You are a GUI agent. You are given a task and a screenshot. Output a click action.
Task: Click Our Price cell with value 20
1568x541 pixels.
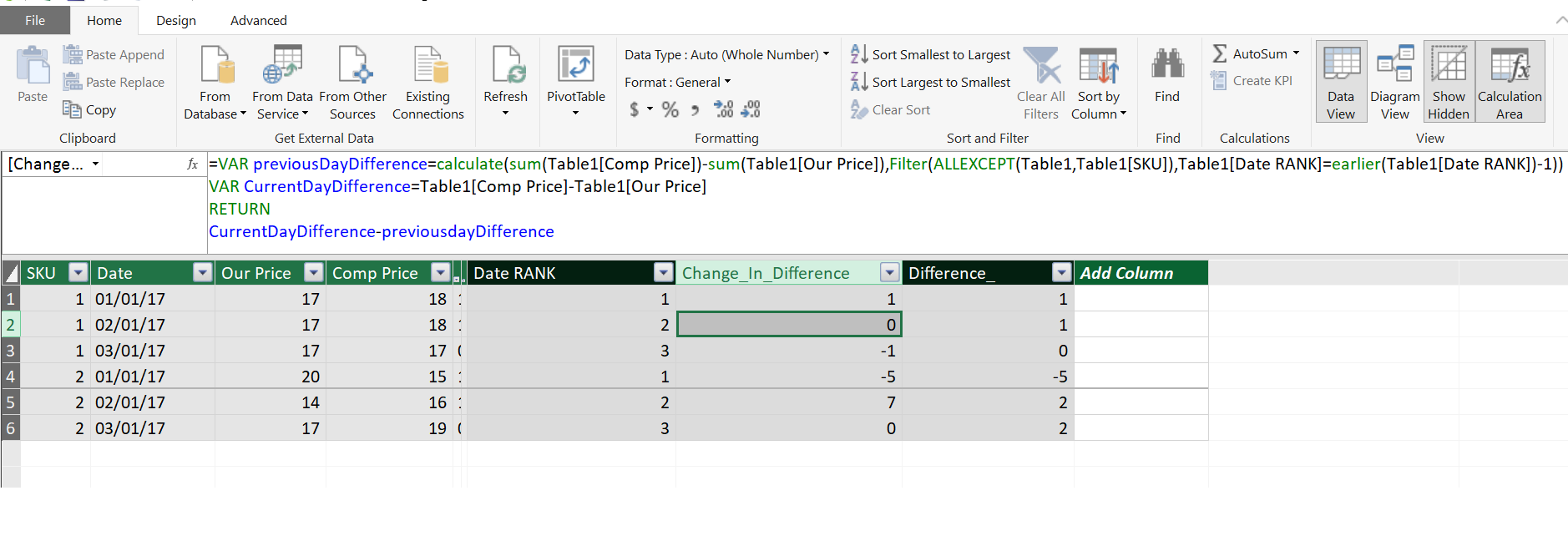click(x=271, y=377)
